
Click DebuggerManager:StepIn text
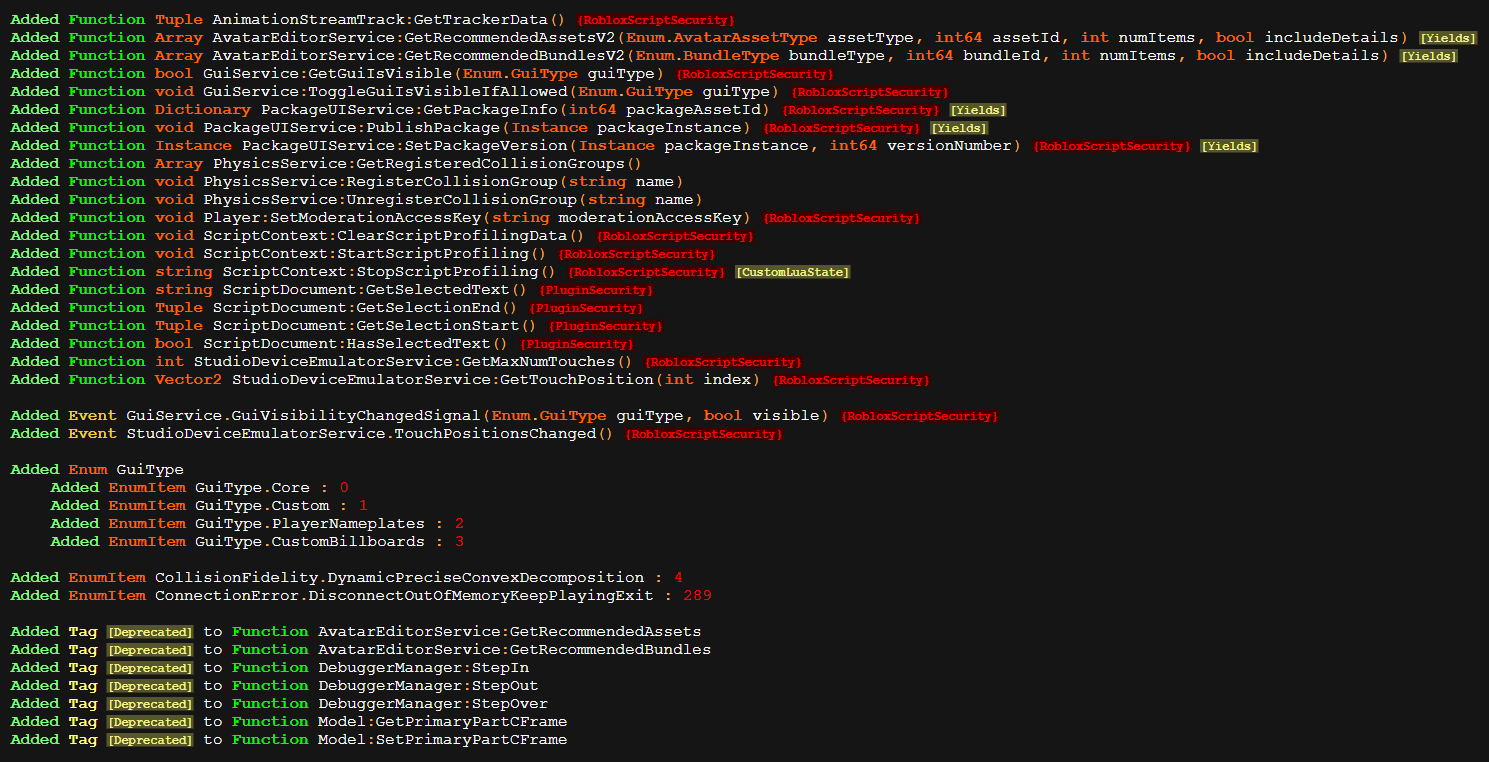[x=423, y=667]
